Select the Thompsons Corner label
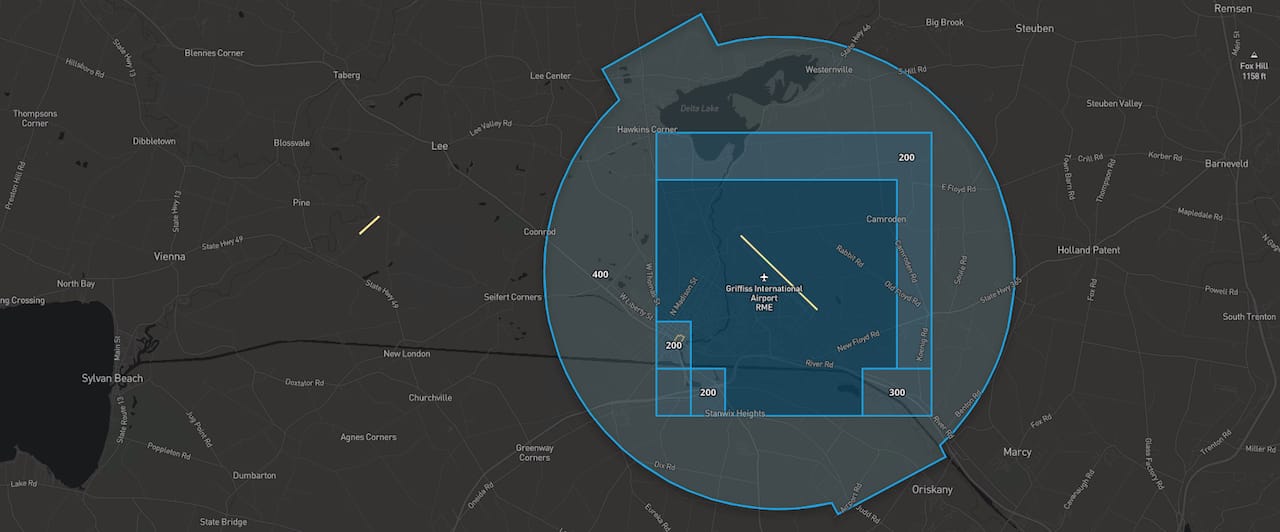1280x532 pixels. [x=35, y=118]
